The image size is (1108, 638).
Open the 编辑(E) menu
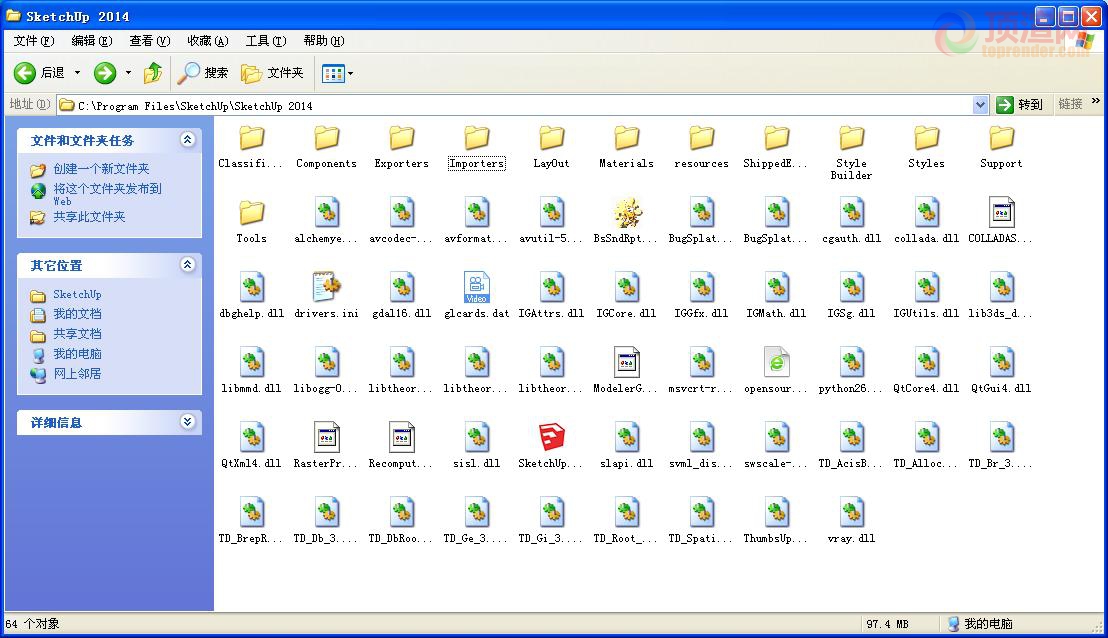pyautogui.click(x=92, y=41)
